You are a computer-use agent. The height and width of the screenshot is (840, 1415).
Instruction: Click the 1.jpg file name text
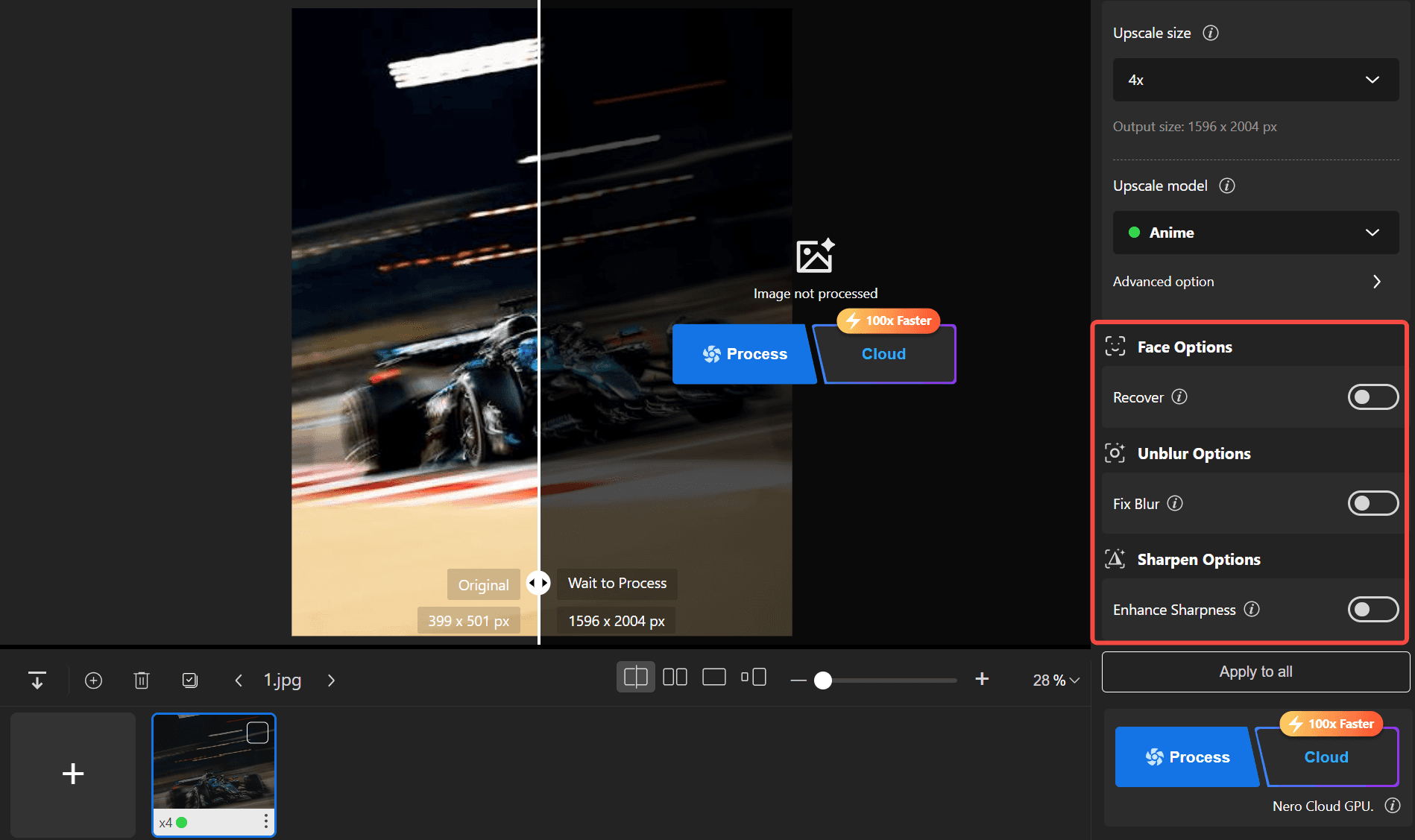click(x=283, y=680)
